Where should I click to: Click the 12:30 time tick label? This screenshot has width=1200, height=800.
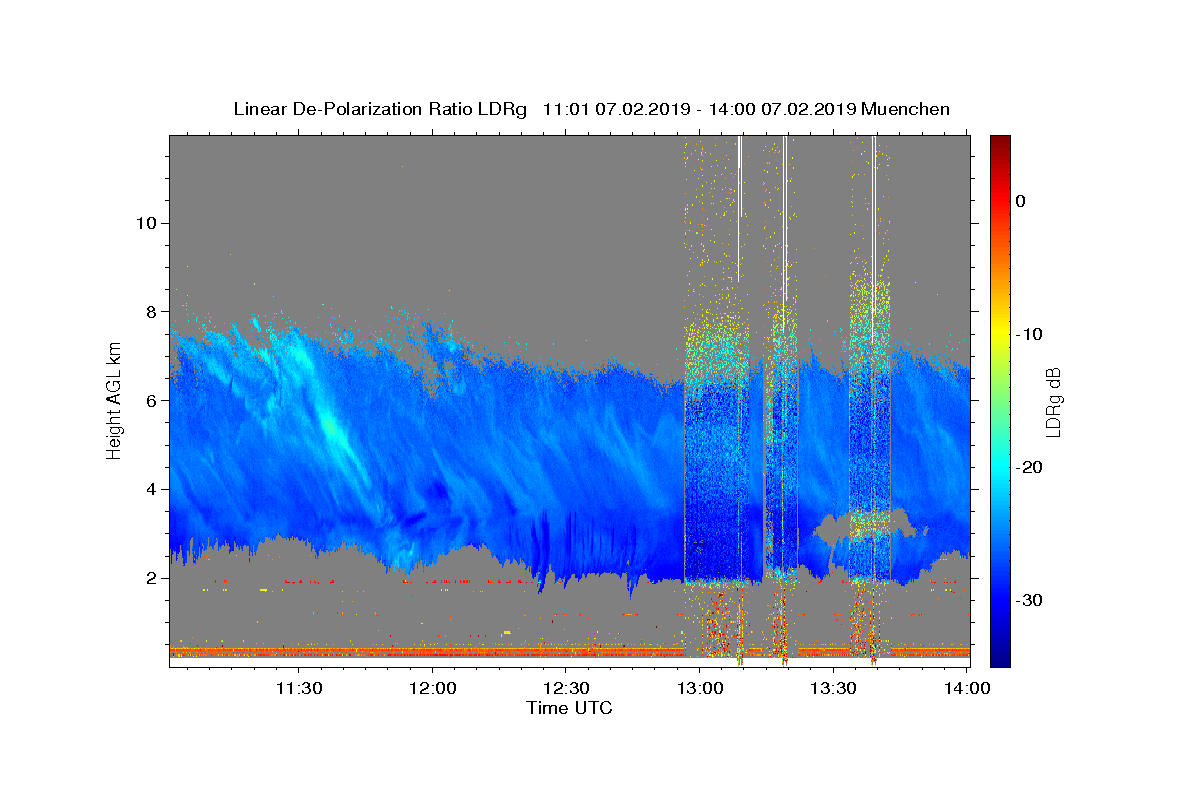(x=566, y=688)
